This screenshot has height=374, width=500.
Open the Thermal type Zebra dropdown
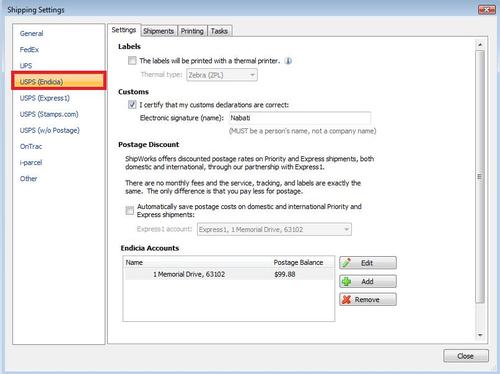click(222, 75)
